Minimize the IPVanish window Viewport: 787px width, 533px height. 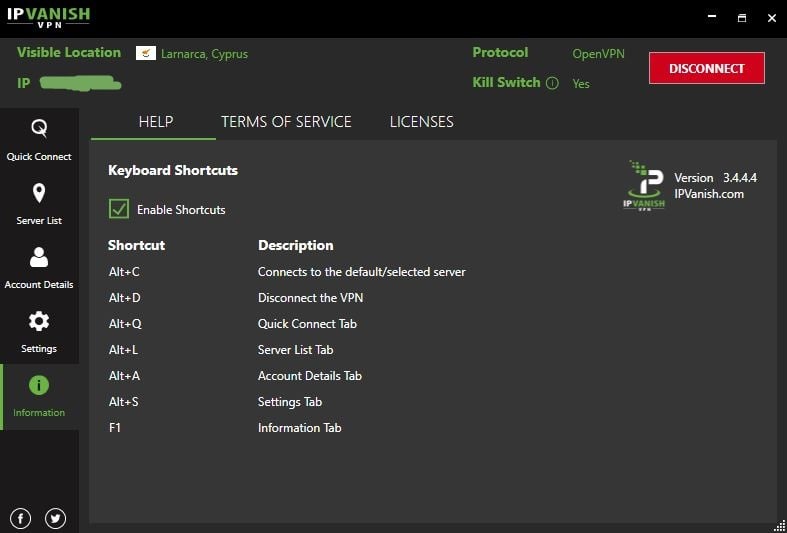pos(712,17)
